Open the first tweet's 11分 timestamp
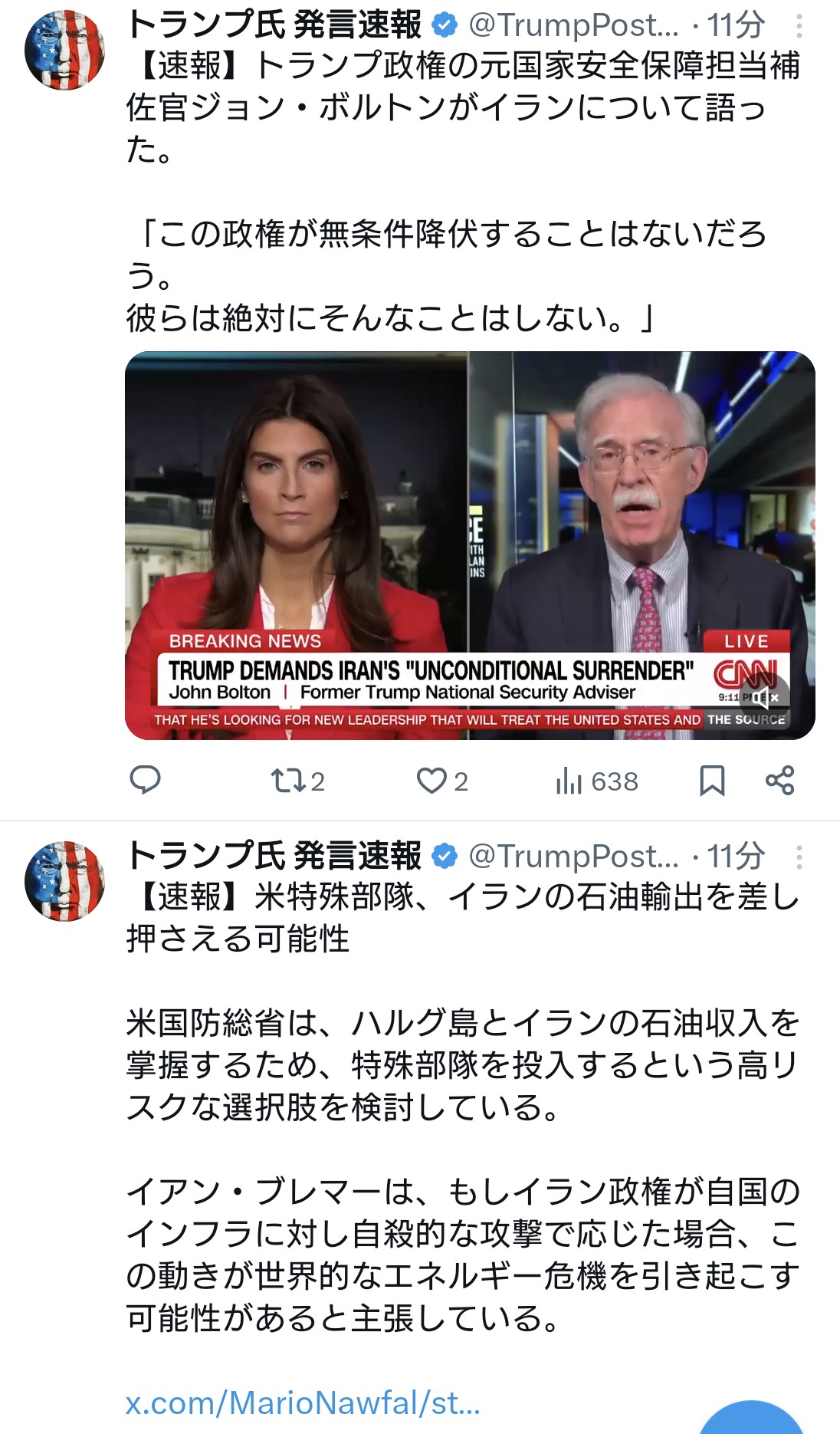Screen dimensions: 840x1434 (x=736, y=25)
